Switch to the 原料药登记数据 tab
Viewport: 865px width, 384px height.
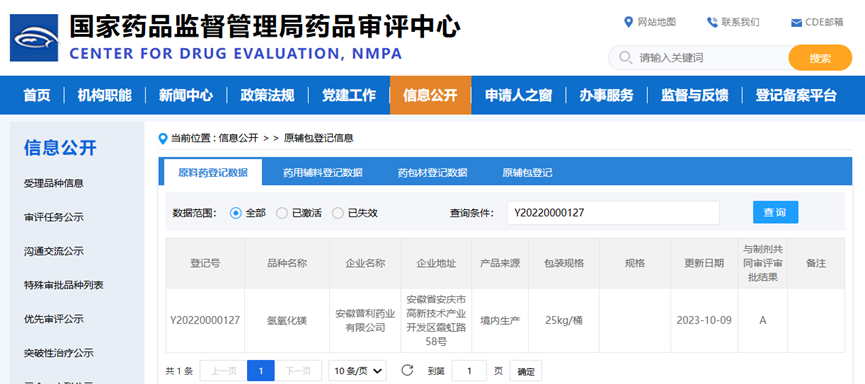213,172
